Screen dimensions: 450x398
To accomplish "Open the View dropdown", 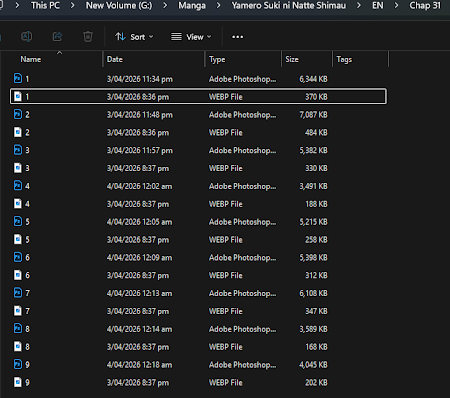I will coord(191,37).
